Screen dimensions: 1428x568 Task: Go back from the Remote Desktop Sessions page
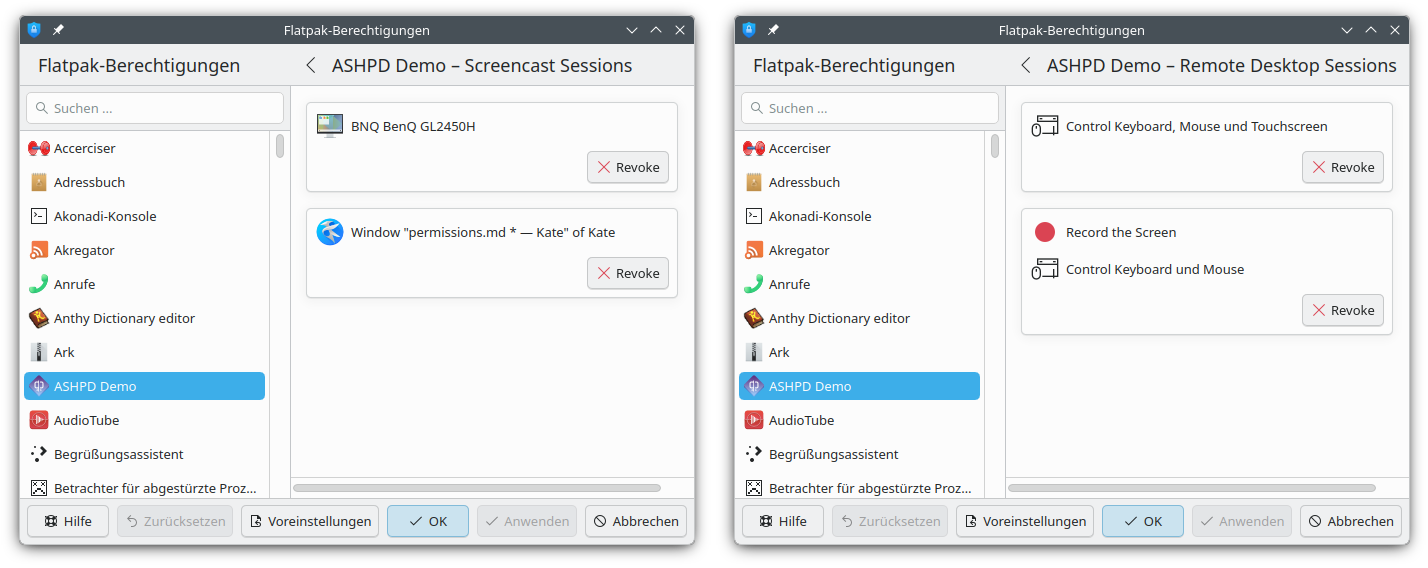pyautogui.click(x=1026, y=65)
